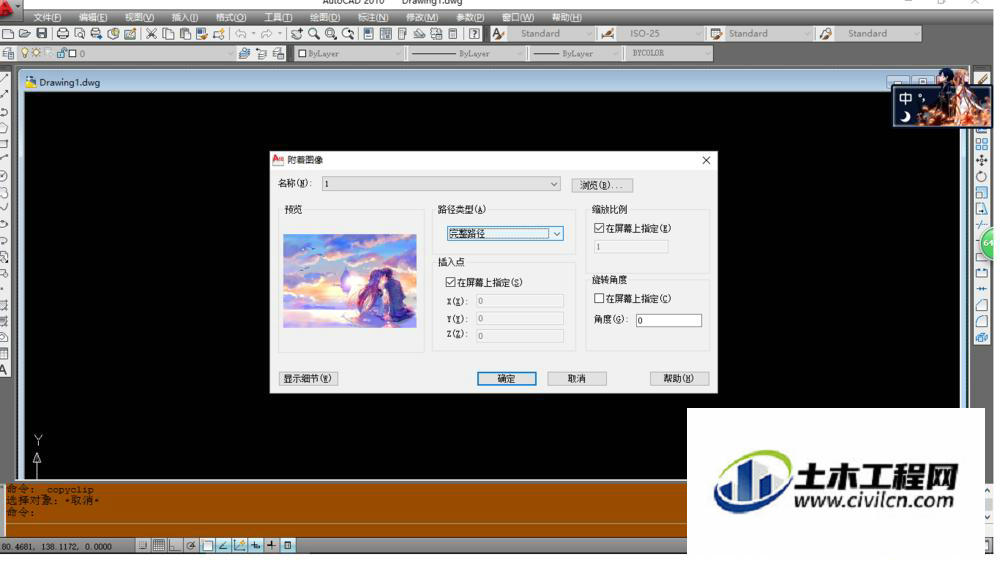
Task: Select the Pan realtime tool
Action: coord(297,33)
